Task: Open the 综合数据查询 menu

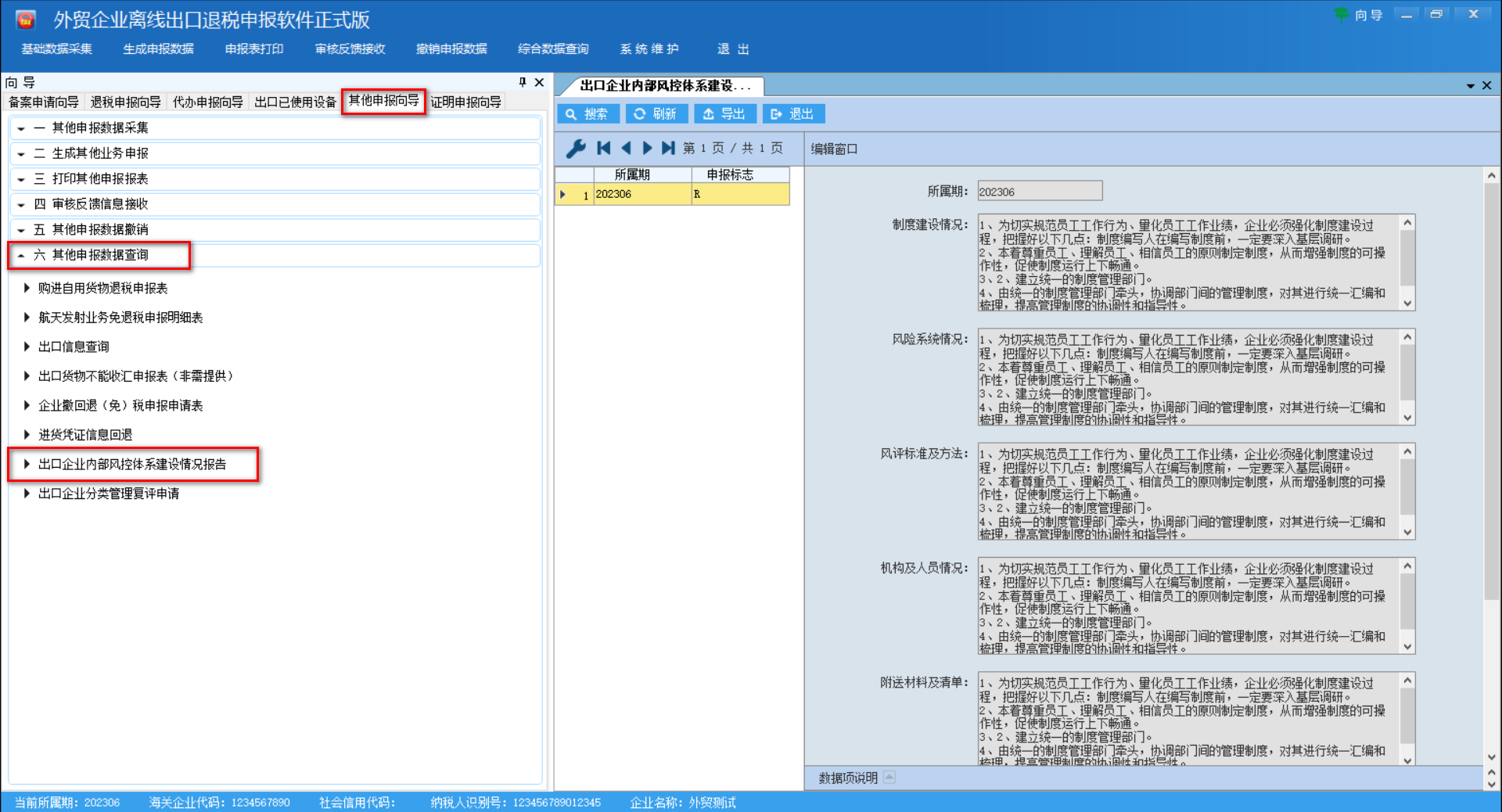Action: point(552,49)
